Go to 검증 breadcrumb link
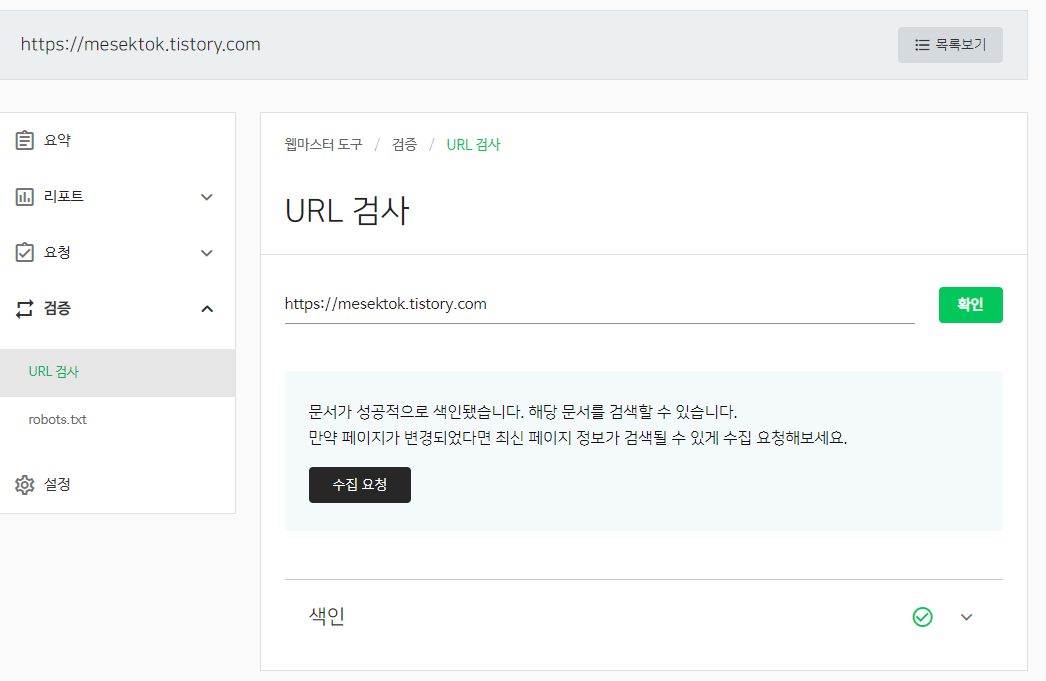Screen dimensions: 1046x681 pyautogui.click(x=404, y=144)
